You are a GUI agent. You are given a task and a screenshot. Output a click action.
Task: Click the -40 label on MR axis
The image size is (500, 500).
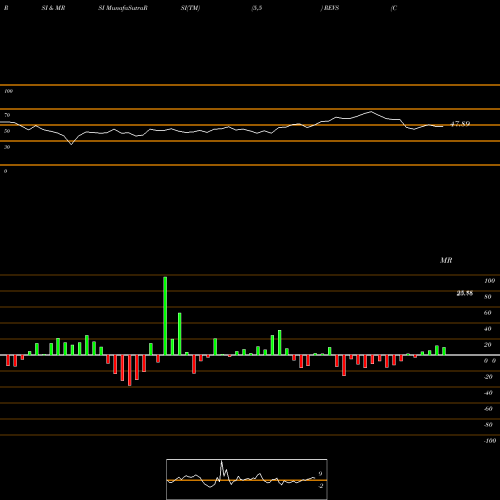[488, 393]
